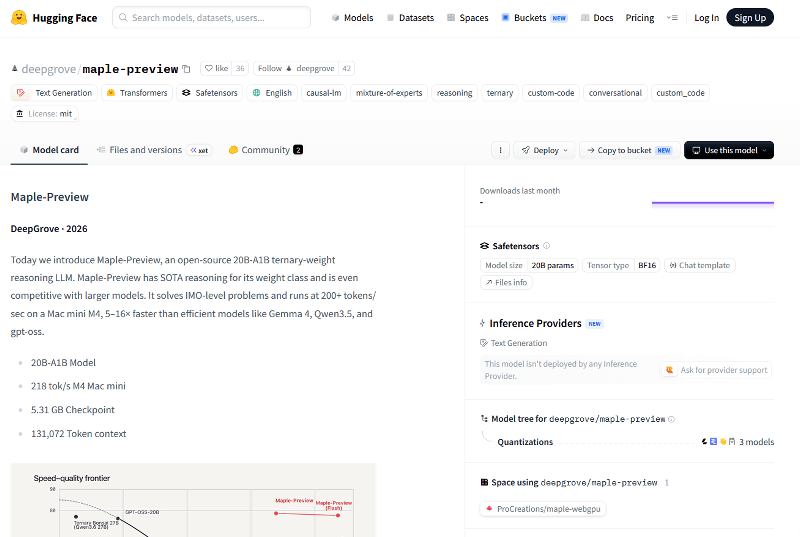Click the Hugging Face logo emoji

click(x=19, y=18)
